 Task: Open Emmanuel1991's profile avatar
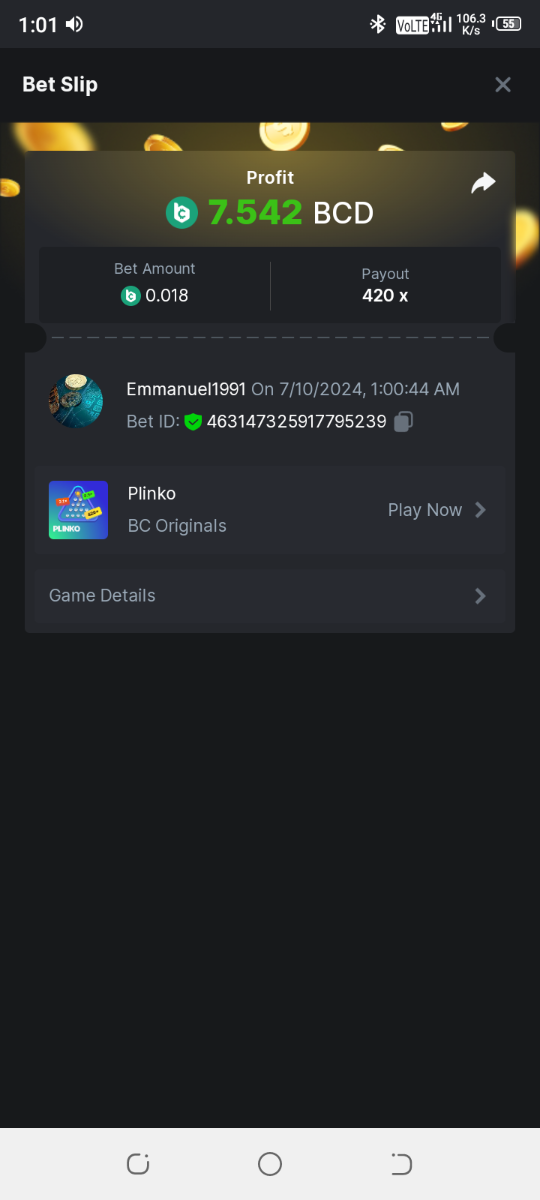point(76,402)
